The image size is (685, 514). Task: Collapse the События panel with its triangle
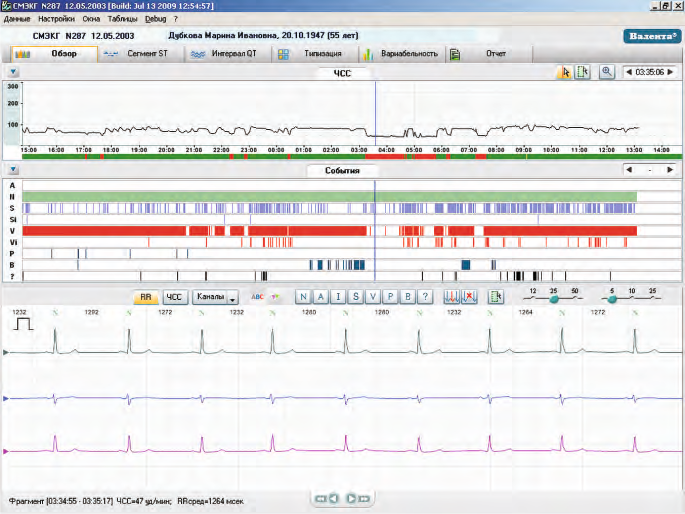coord(13,169)
